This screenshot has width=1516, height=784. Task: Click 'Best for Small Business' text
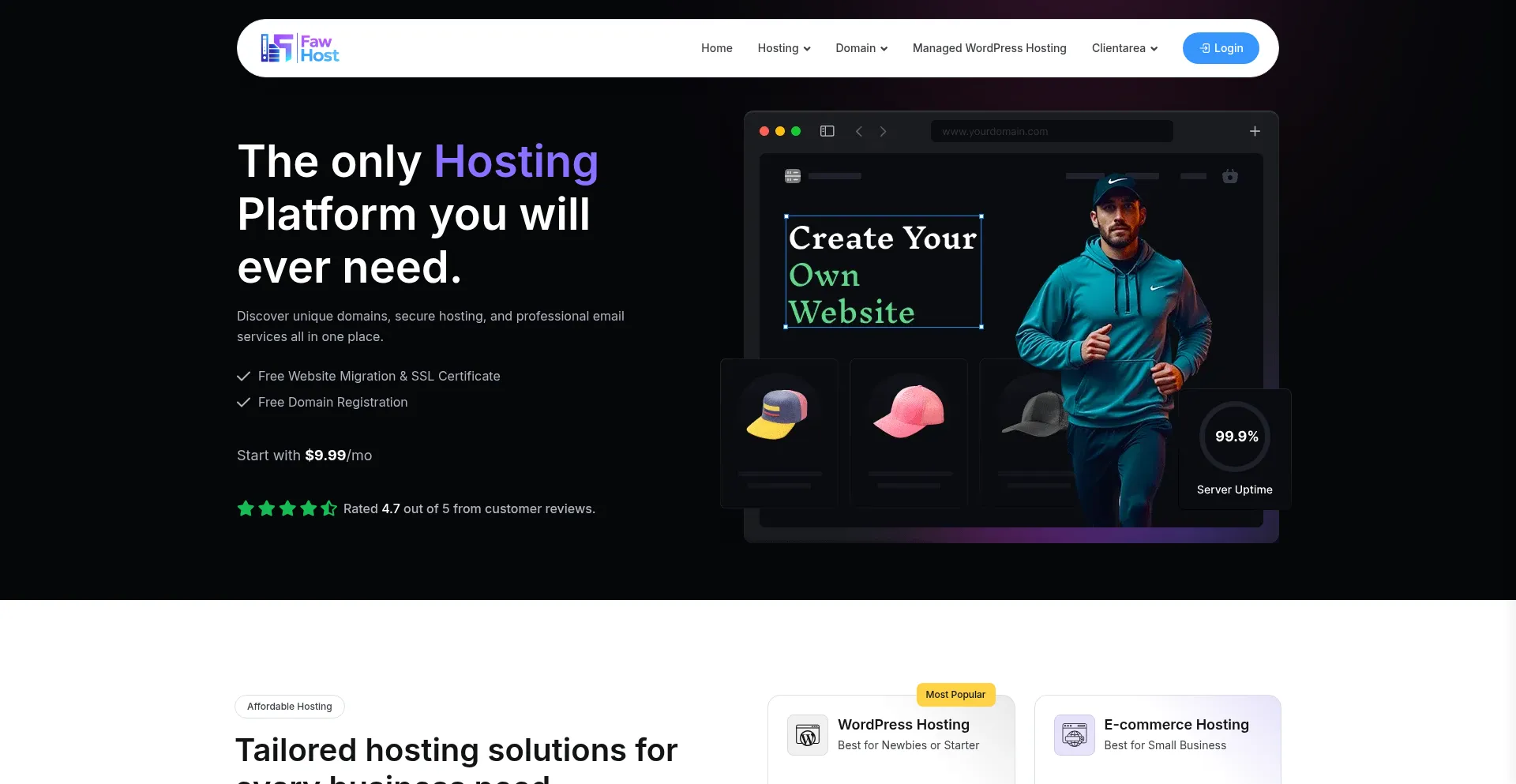[1165, 745]
